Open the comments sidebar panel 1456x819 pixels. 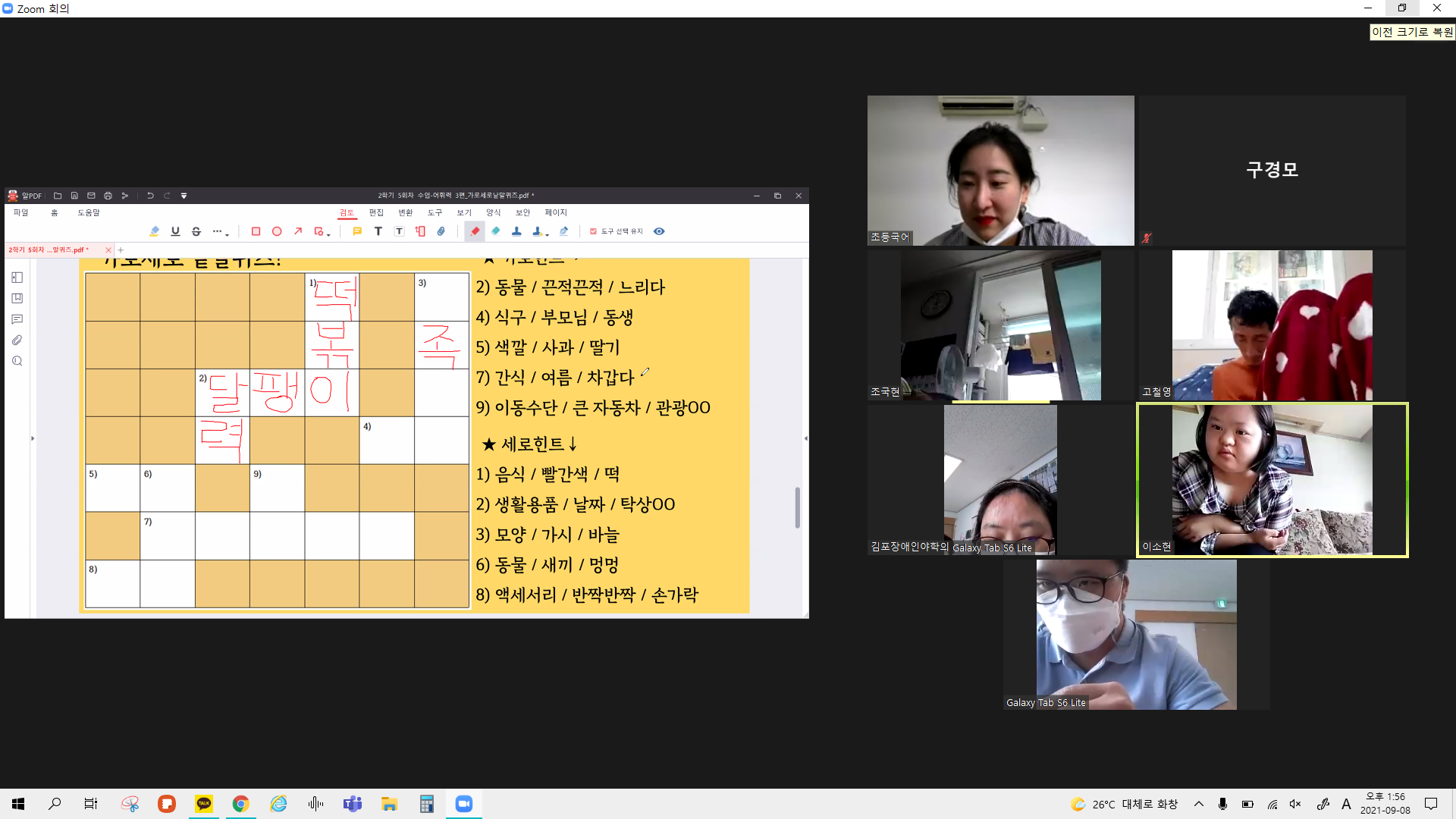[x=17, y=319]
